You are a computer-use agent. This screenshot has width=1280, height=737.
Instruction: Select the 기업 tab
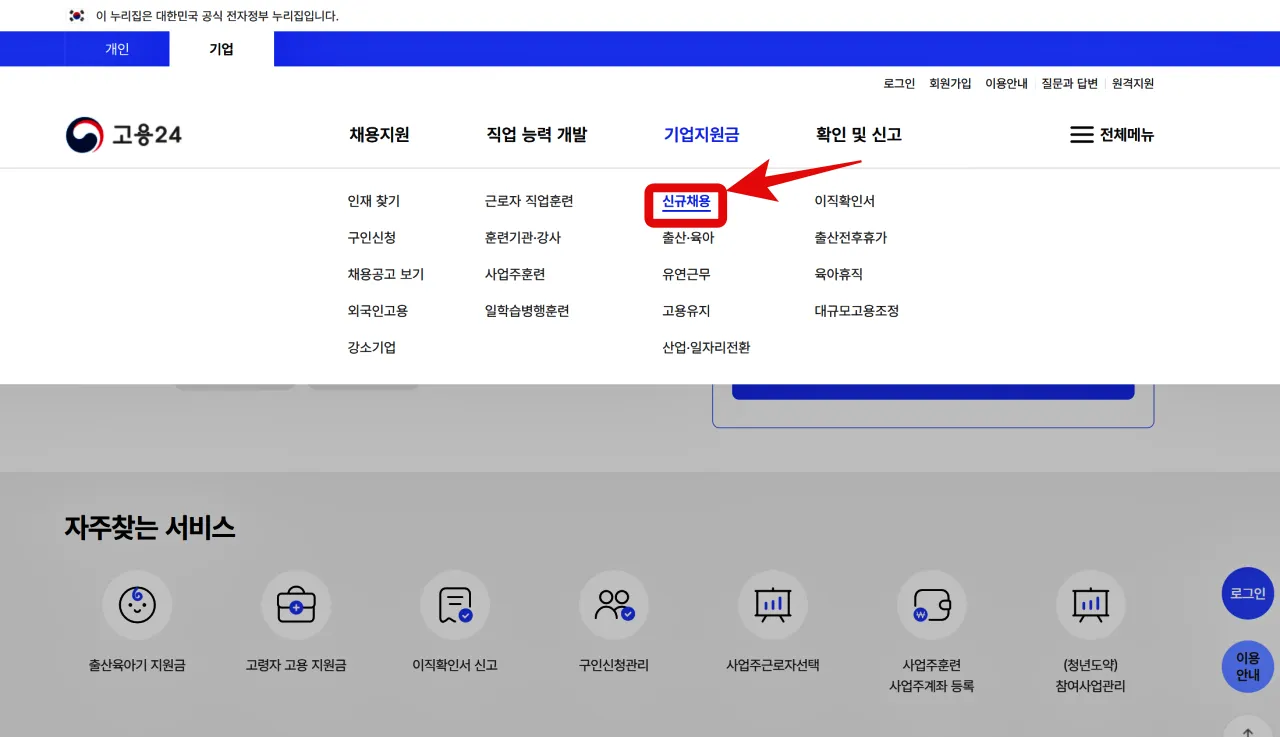tap(220, 48)
